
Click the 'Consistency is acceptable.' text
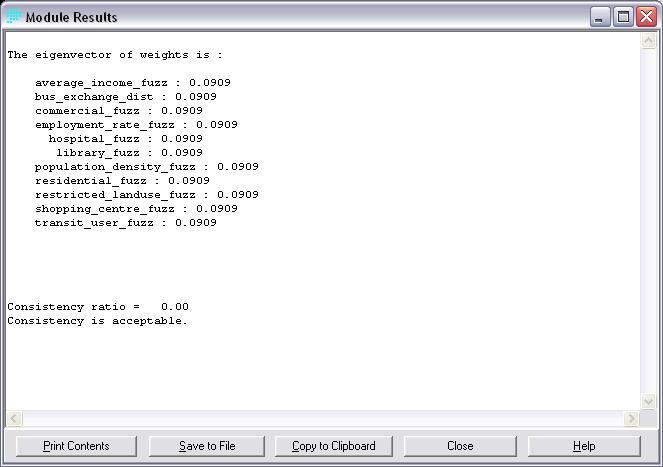click(97, 321)
